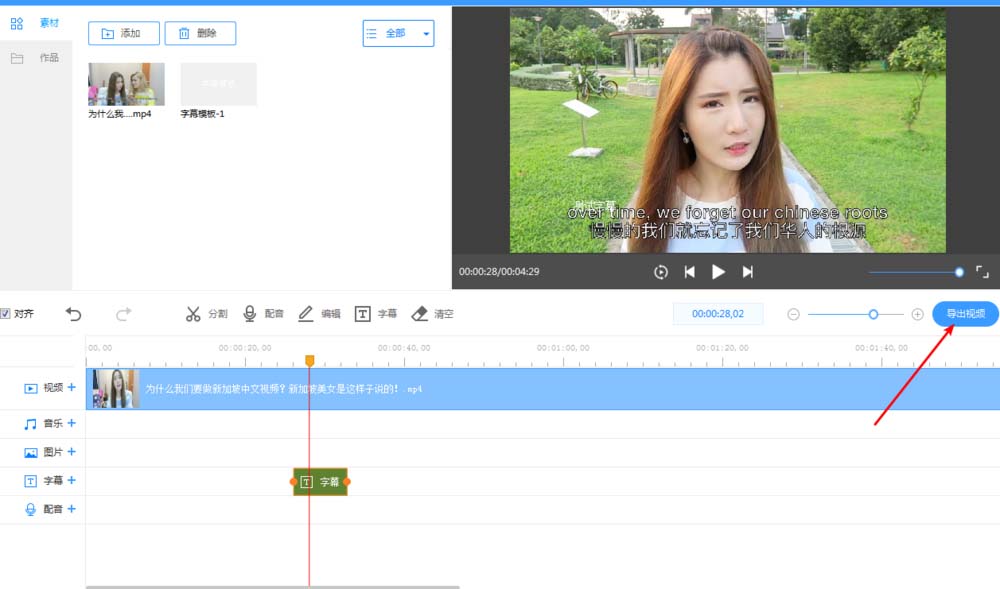Toggle fullscreen preview mode
The width and height of the screenshot is (1000, 589).
click(983, 271)
